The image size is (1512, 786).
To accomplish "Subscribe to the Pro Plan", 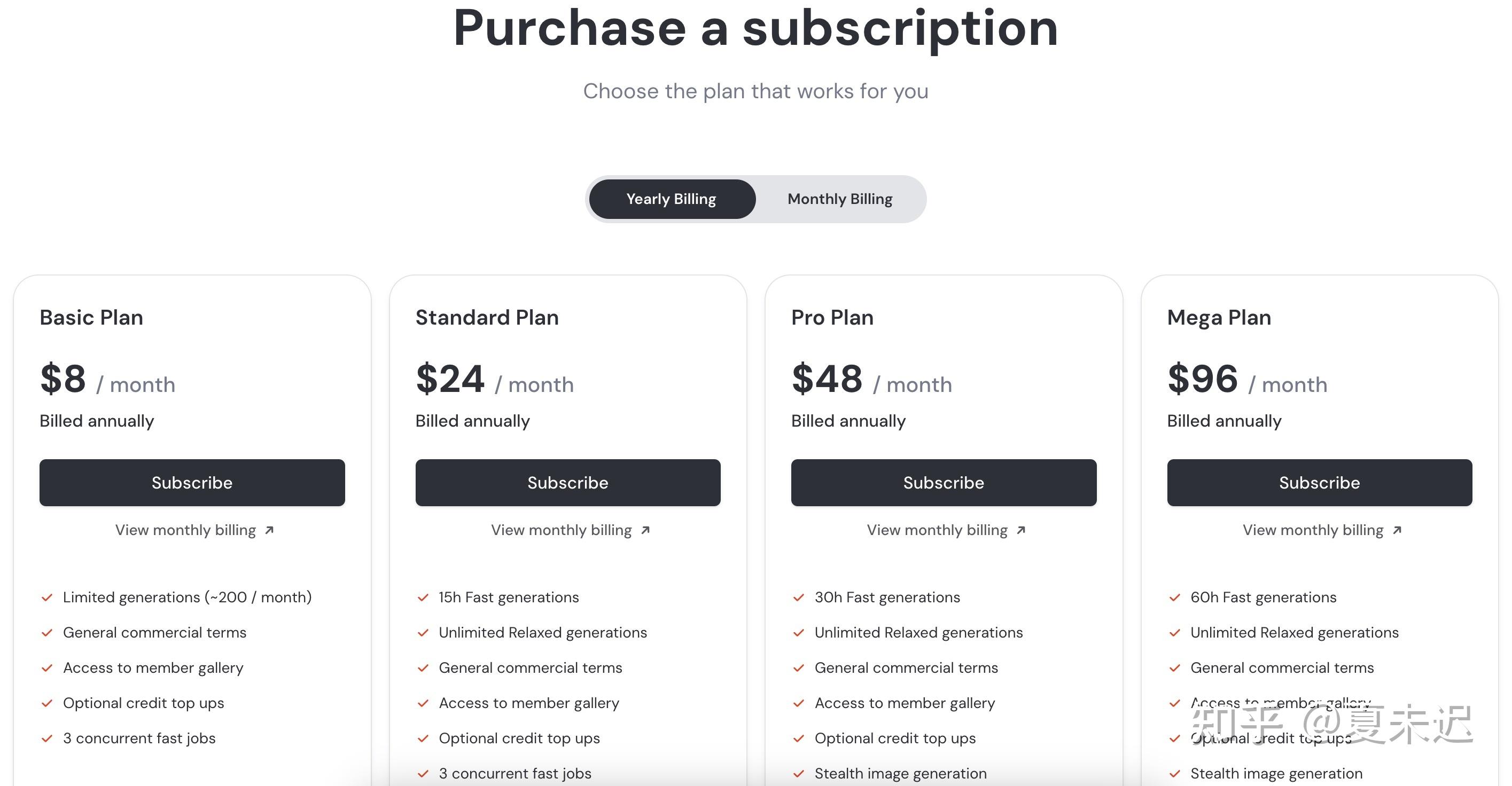I will point(943,483).
